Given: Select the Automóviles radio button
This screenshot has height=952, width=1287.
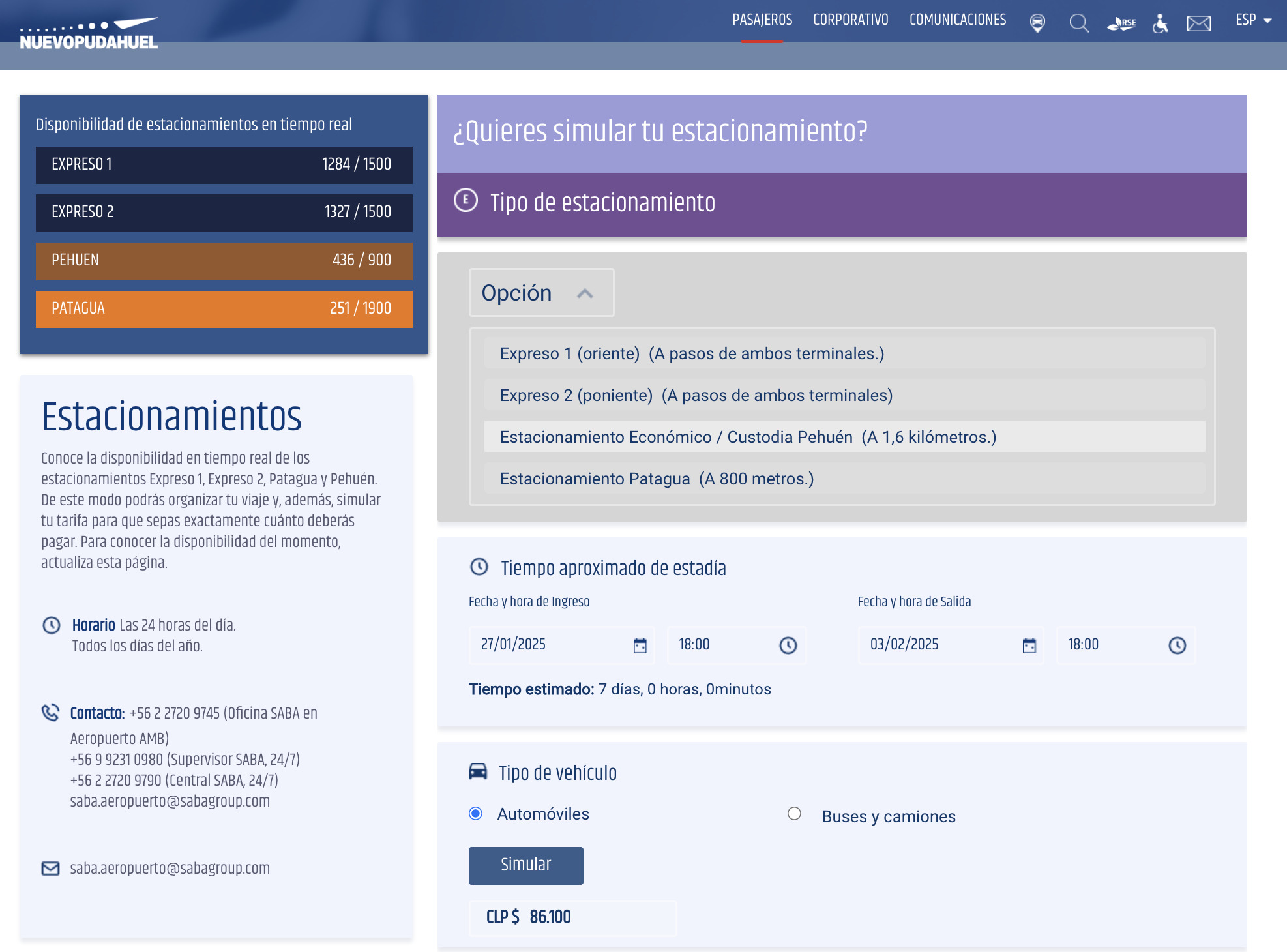Looking at the screenshot, I should coord(476,813).
